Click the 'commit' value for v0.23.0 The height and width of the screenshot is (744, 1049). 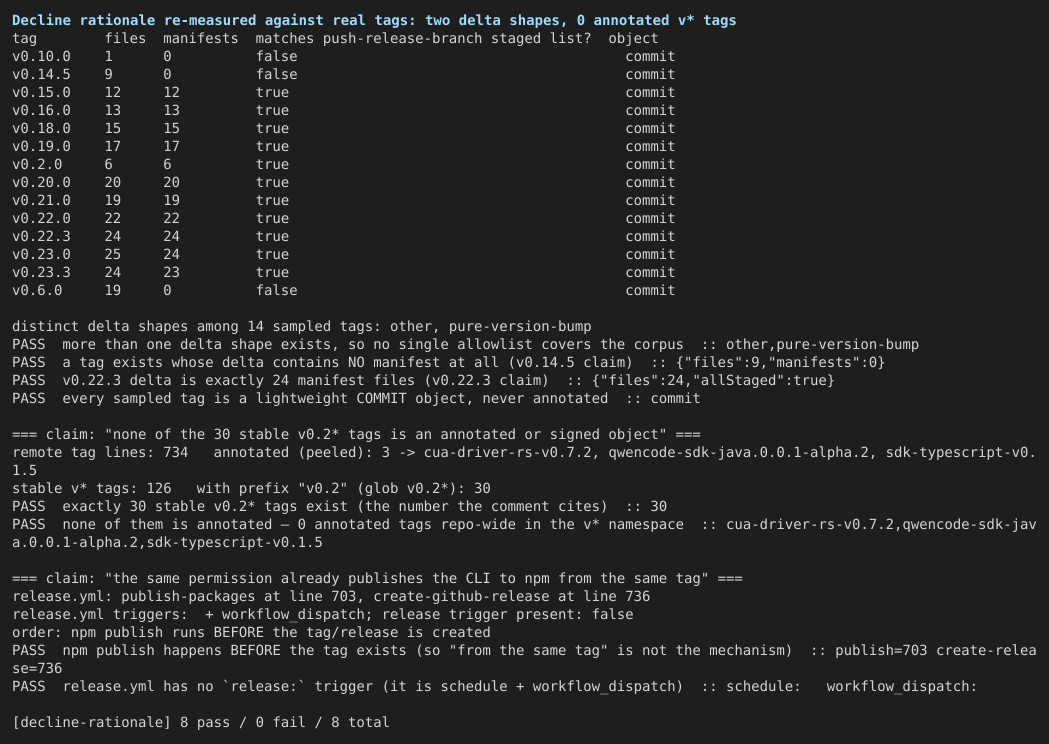click(x=650, y=255)
